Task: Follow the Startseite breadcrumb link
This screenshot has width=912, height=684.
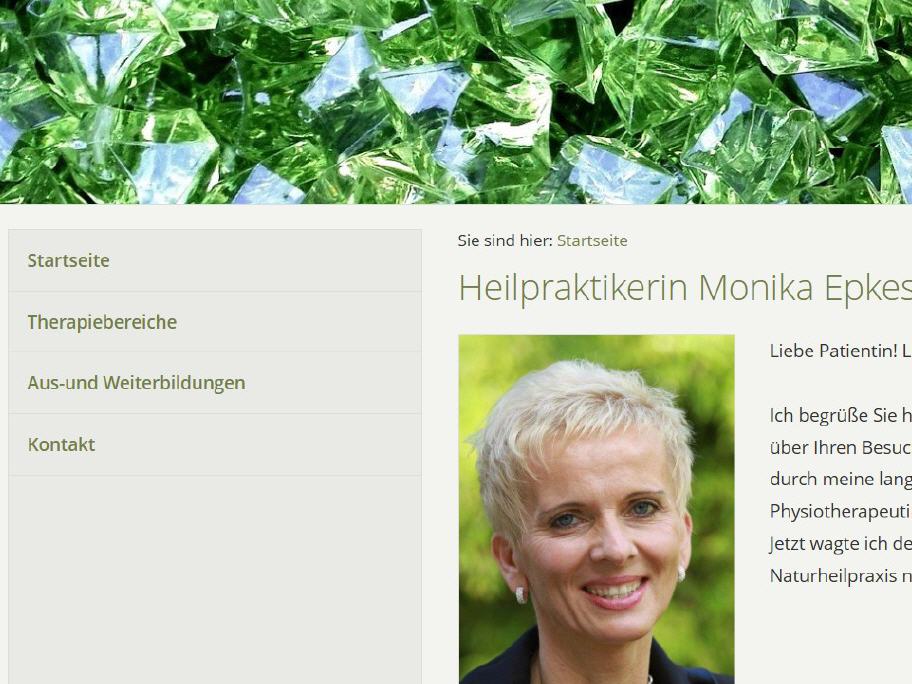Action: point(592,241)
